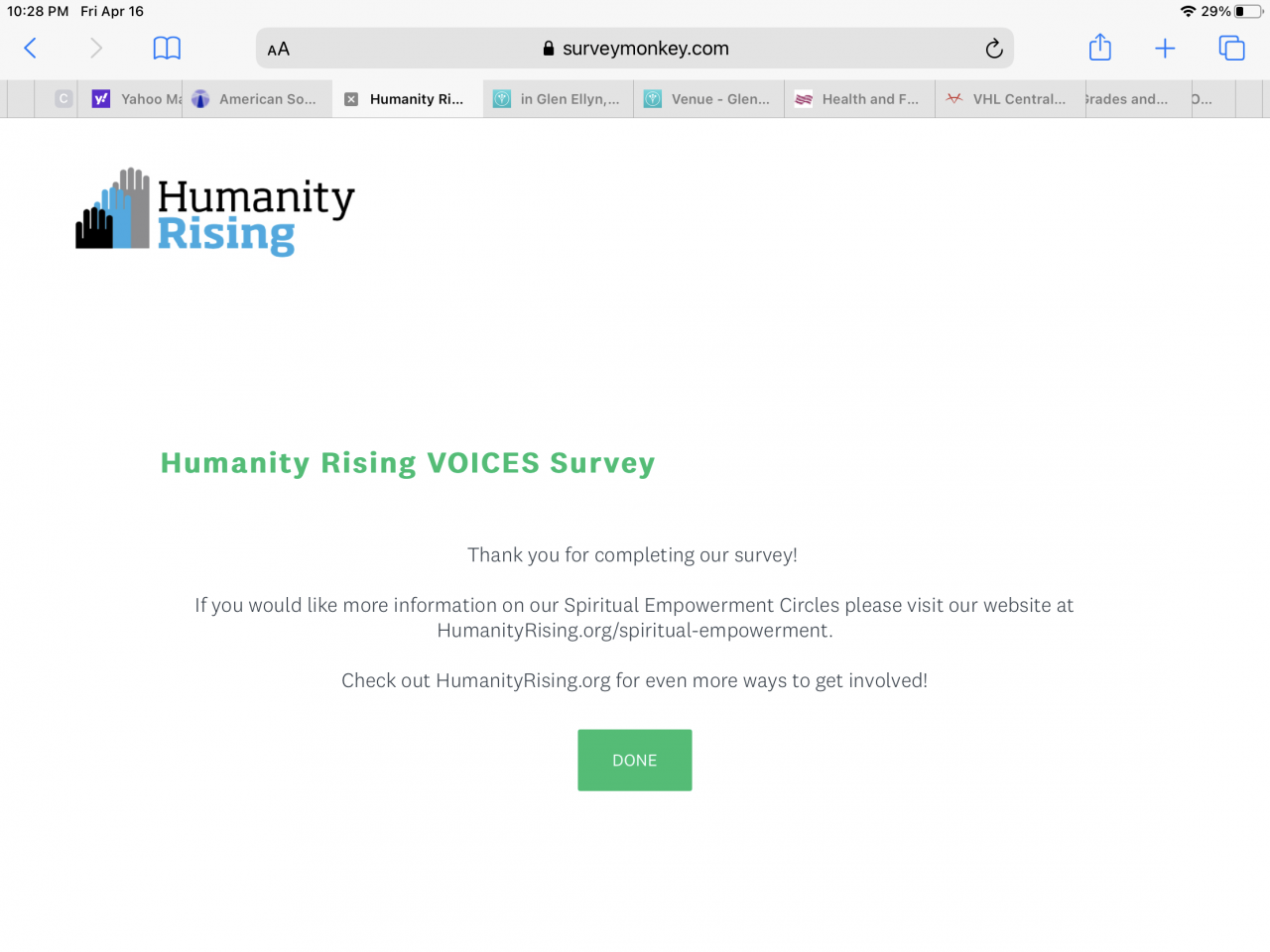
Task: Tap the AA reader format button
Action: (x=279, y=50)
